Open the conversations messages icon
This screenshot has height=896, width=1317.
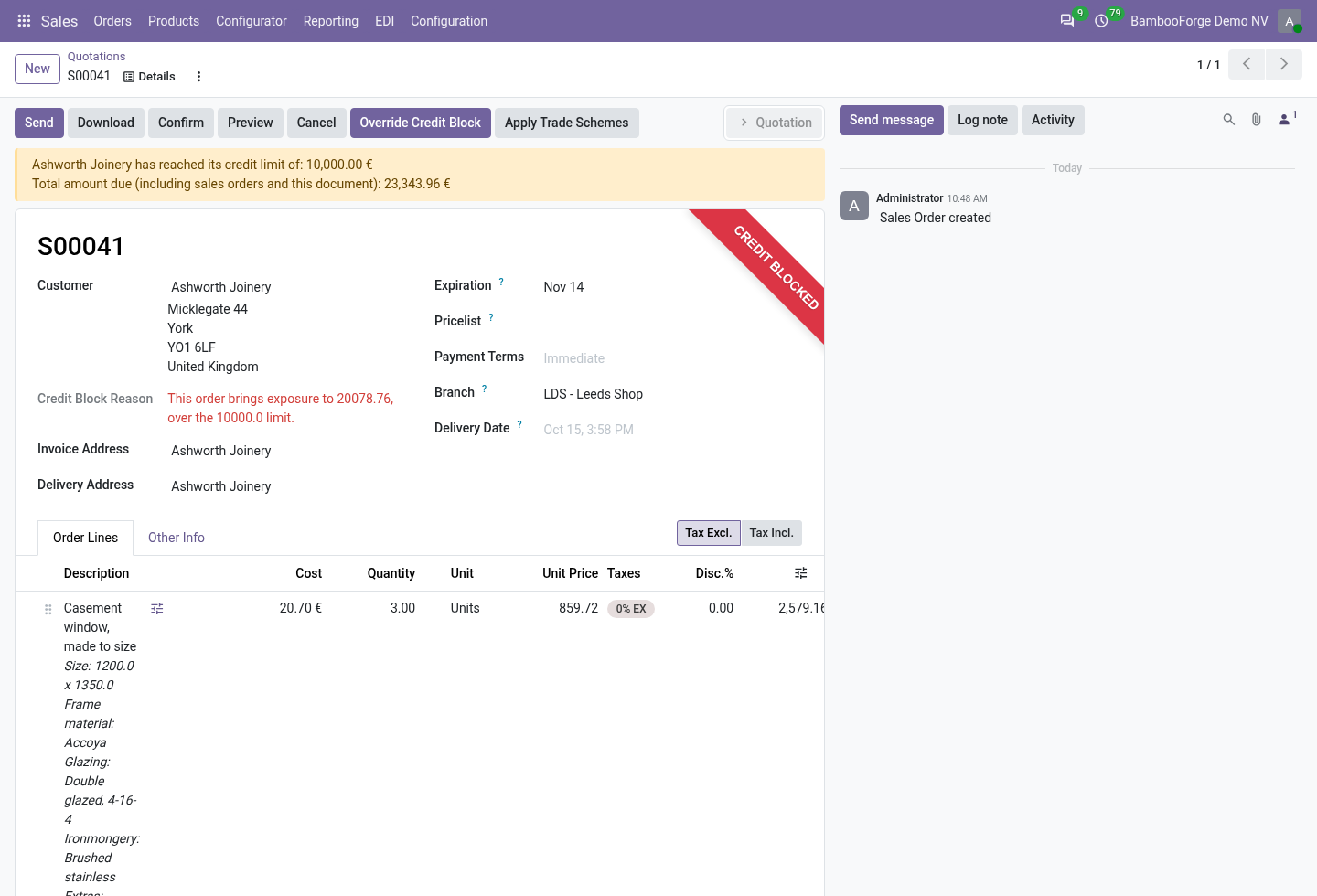pyautogui.click(x=1067, y=21)
